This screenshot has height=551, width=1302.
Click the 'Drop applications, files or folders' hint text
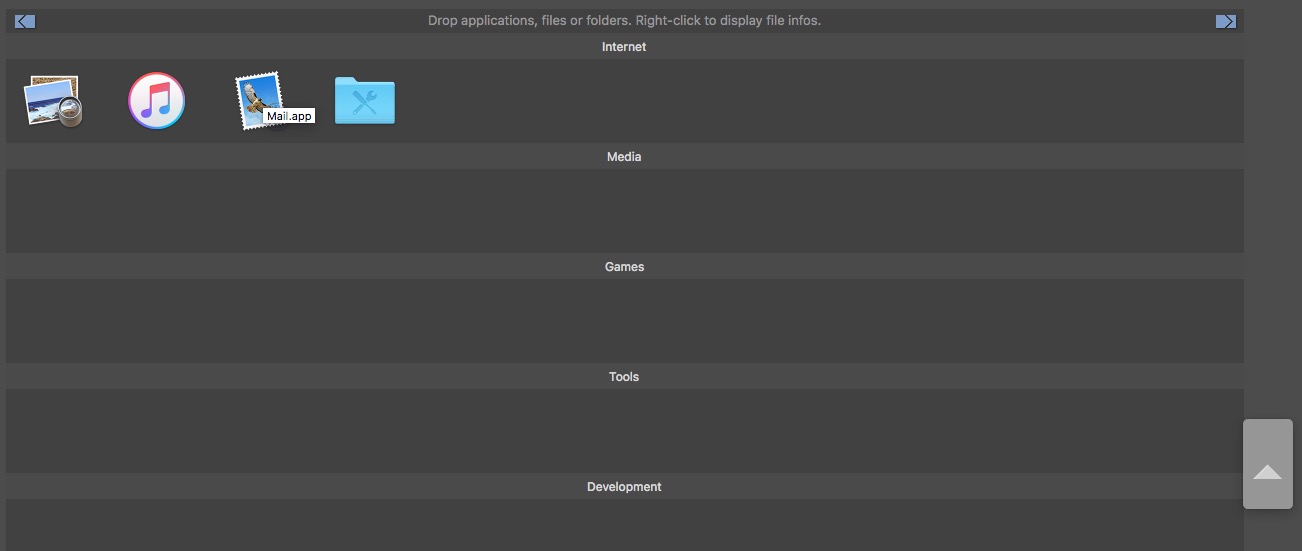coord(624,20)
